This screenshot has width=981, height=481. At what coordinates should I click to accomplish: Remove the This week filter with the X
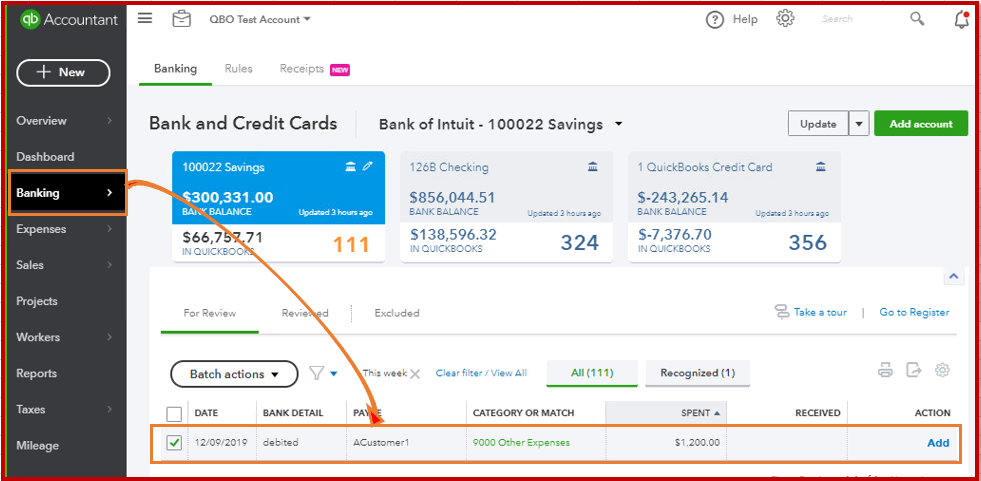click(x=414, y=373)
